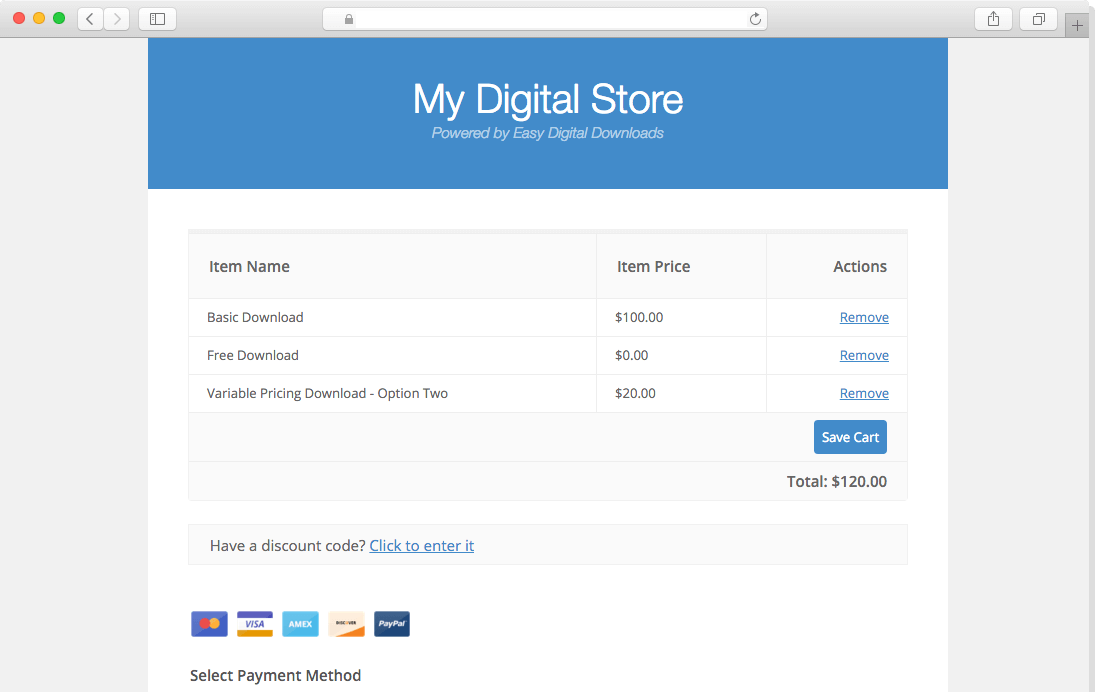The width and height of the screenshot is (1095, 692).
Task: Click the Save Cart button
Action: coord(850,437)
